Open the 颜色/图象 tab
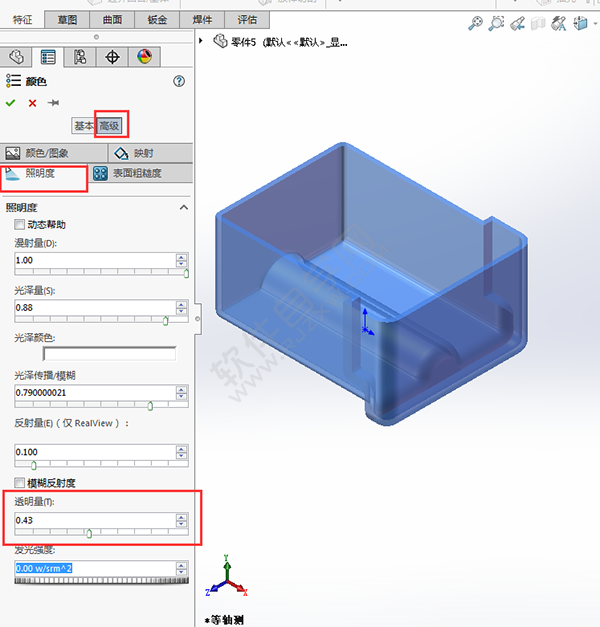Screen dimensions: 600x627 point(54,153)
